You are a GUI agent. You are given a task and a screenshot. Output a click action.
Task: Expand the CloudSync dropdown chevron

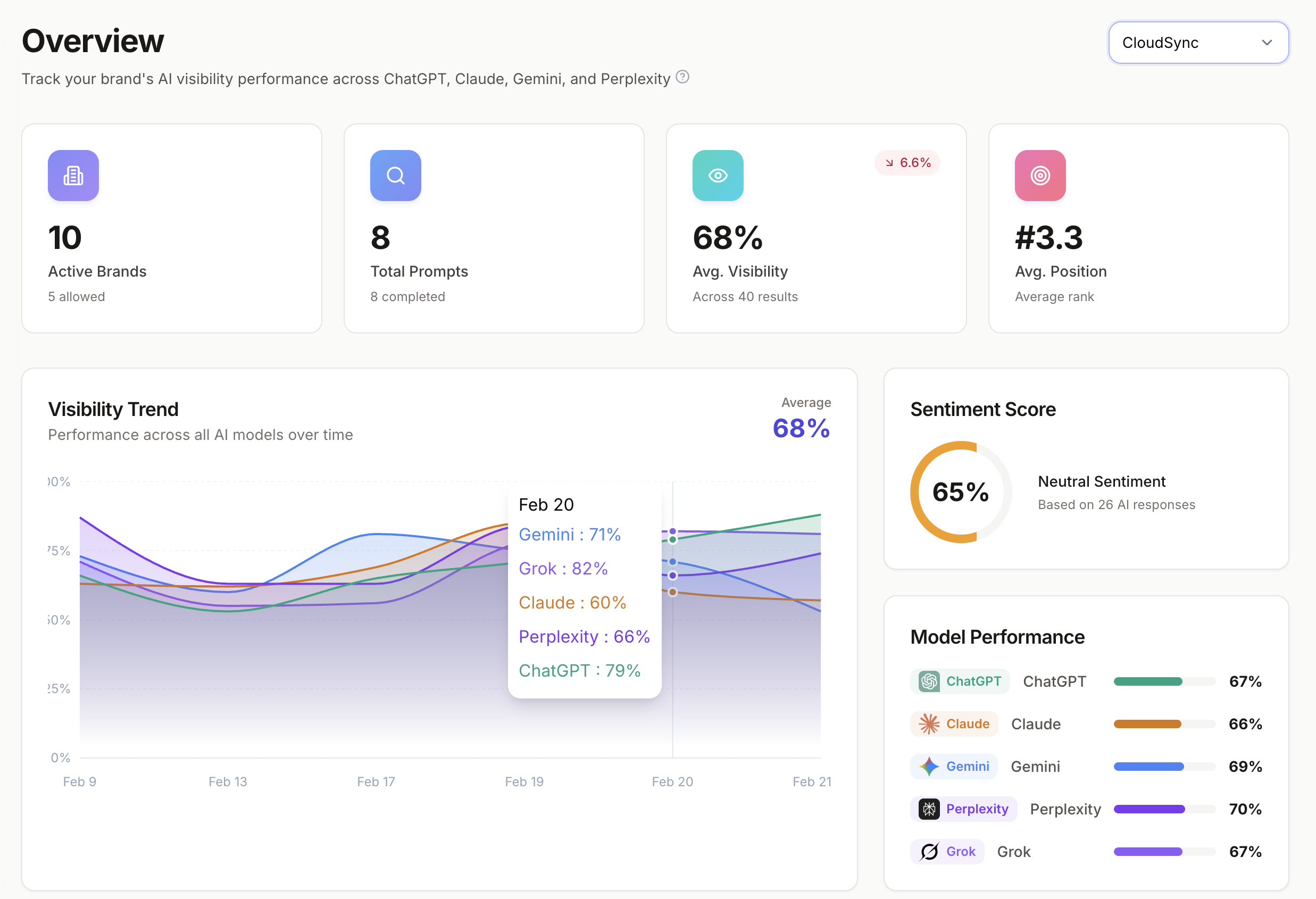[1267, 43]
